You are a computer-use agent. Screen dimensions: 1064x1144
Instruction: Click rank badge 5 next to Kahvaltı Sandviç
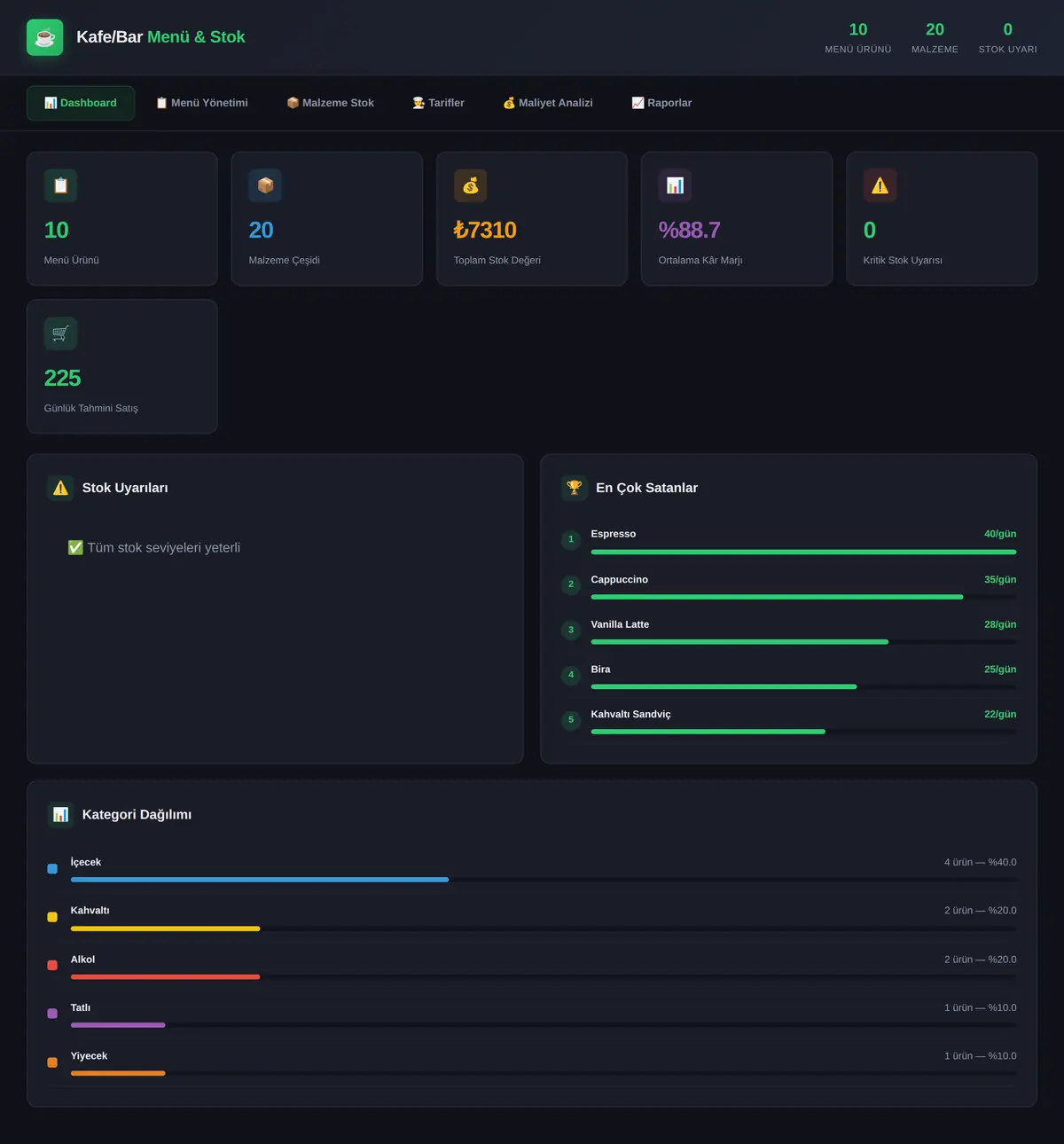571,720
